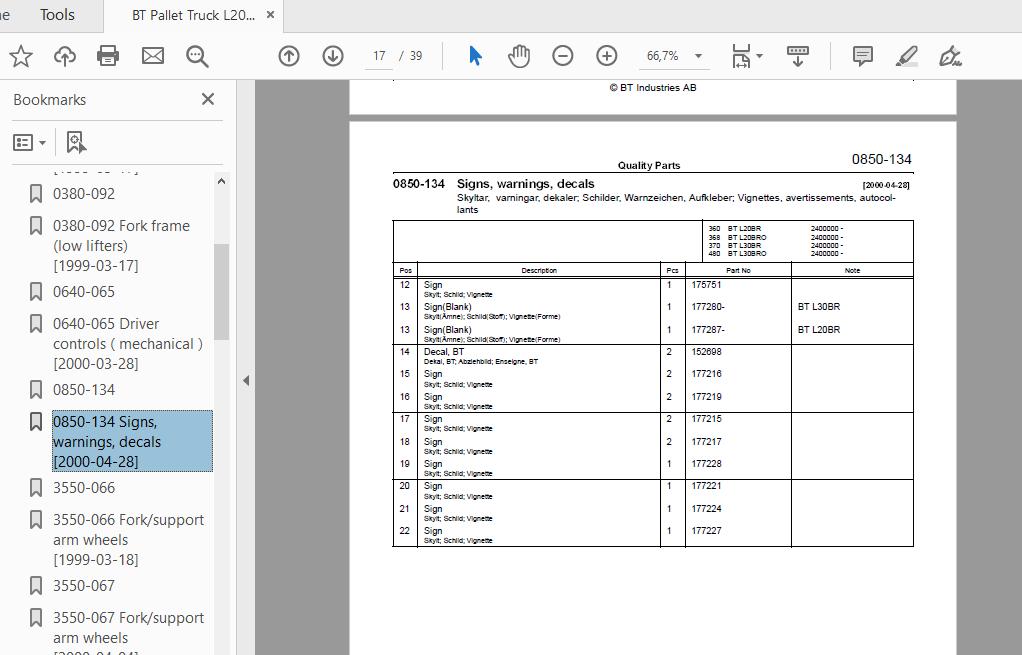The width and height of the screenshot is (1022, 655).
Task: Zoom in with the plus button
Action: [607, 56]
